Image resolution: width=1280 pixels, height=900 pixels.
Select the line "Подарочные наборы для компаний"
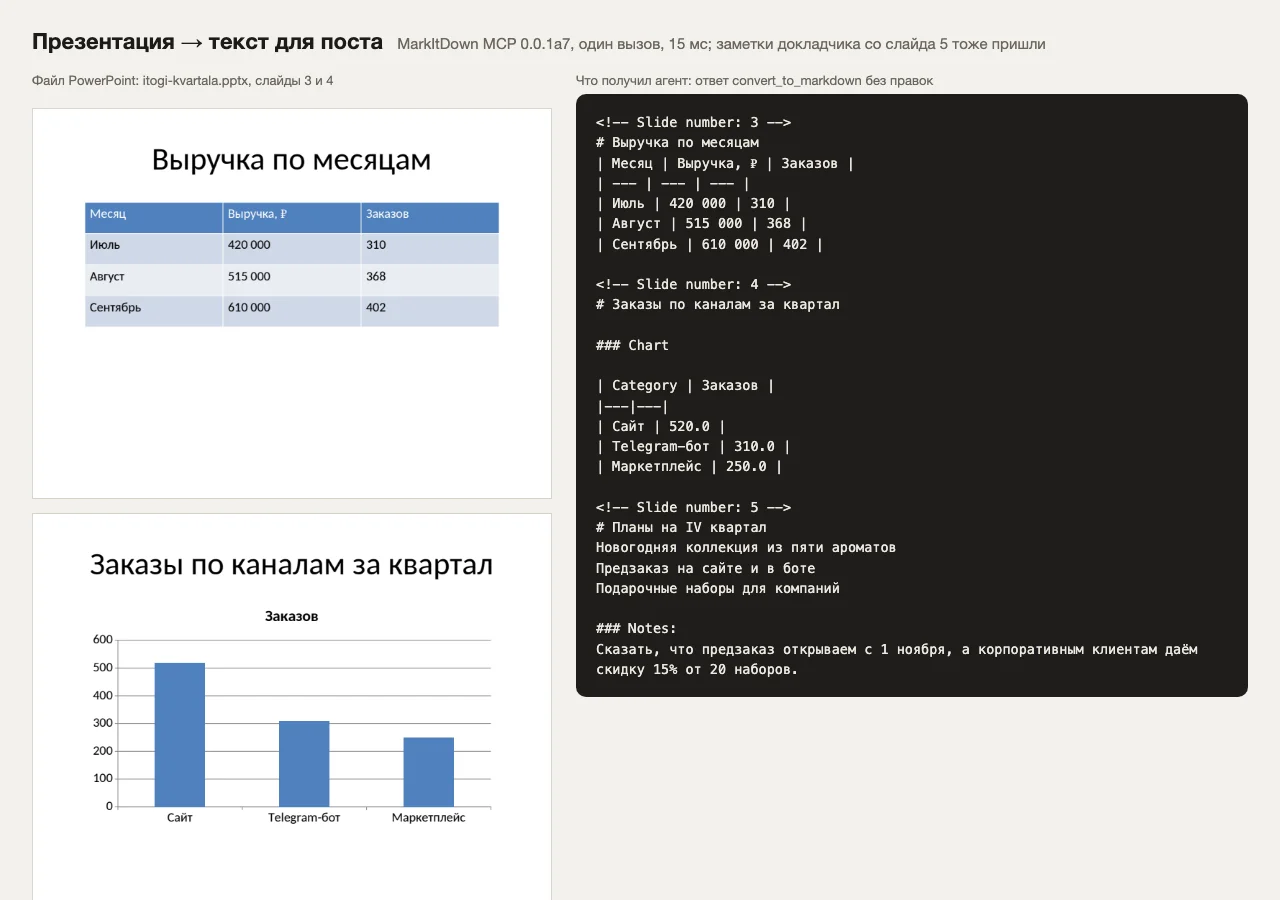point(718,588)
